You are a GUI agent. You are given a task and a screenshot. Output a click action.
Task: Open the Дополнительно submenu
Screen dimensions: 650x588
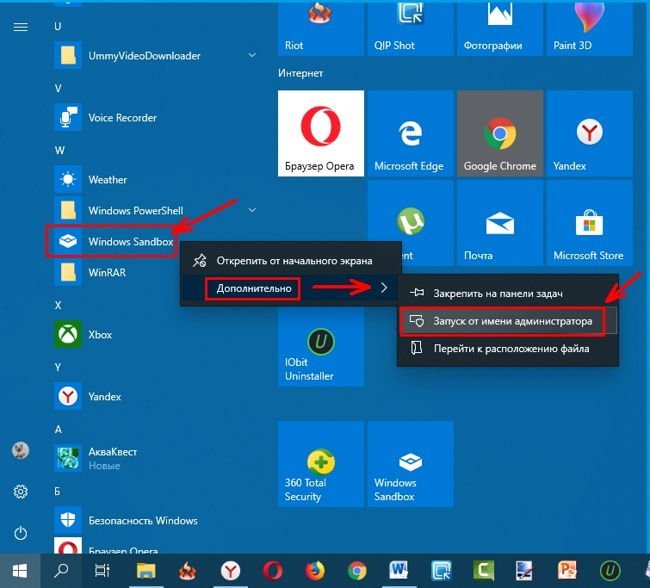(291, 288)
